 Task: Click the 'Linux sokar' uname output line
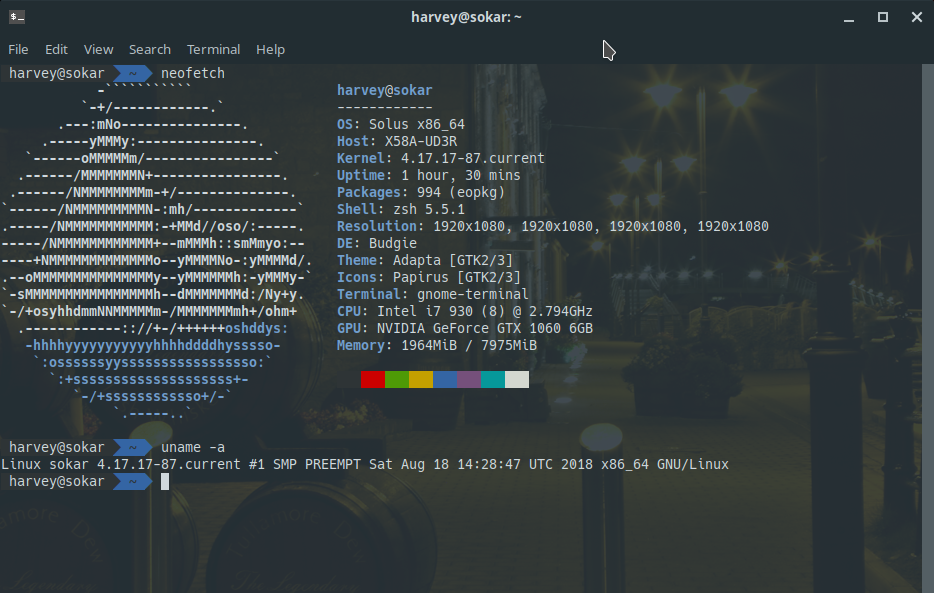point(365,464)
